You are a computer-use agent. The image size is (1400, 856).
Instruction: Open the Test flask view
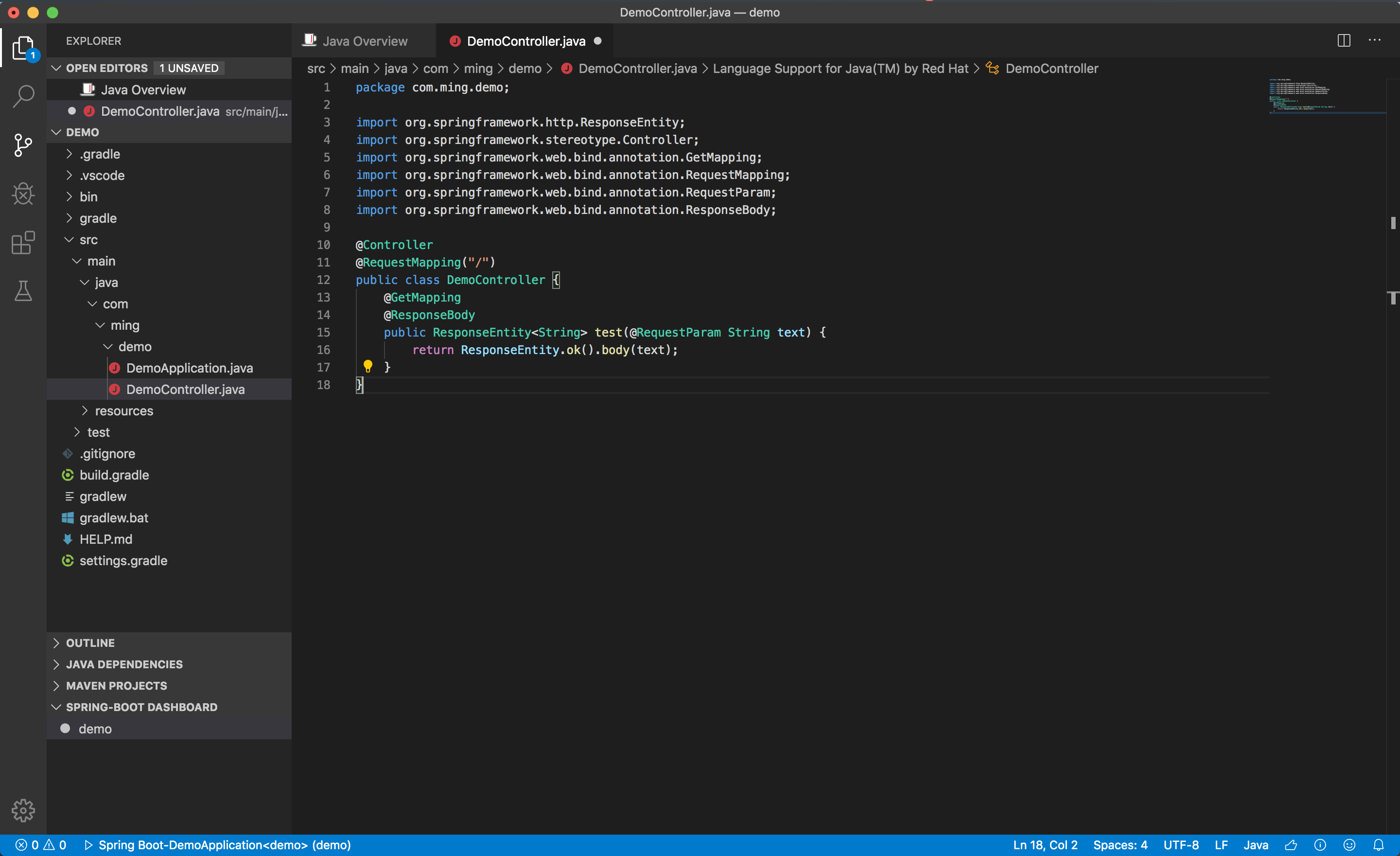pyautogui.click(x=23, y=291)
